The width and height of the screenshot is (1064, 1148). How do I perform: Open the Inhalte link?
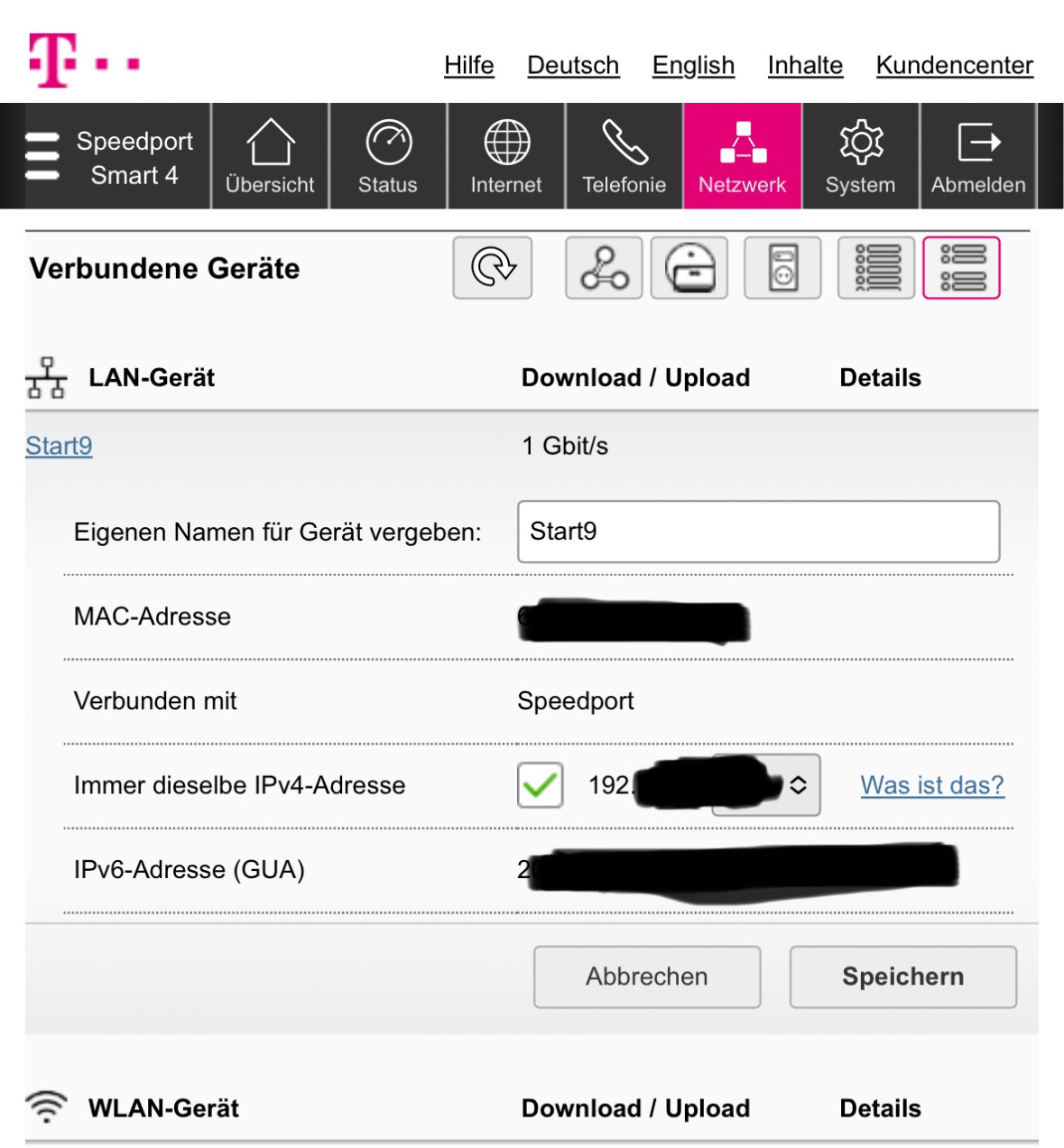pyautogui.click(x=805, y=65)
